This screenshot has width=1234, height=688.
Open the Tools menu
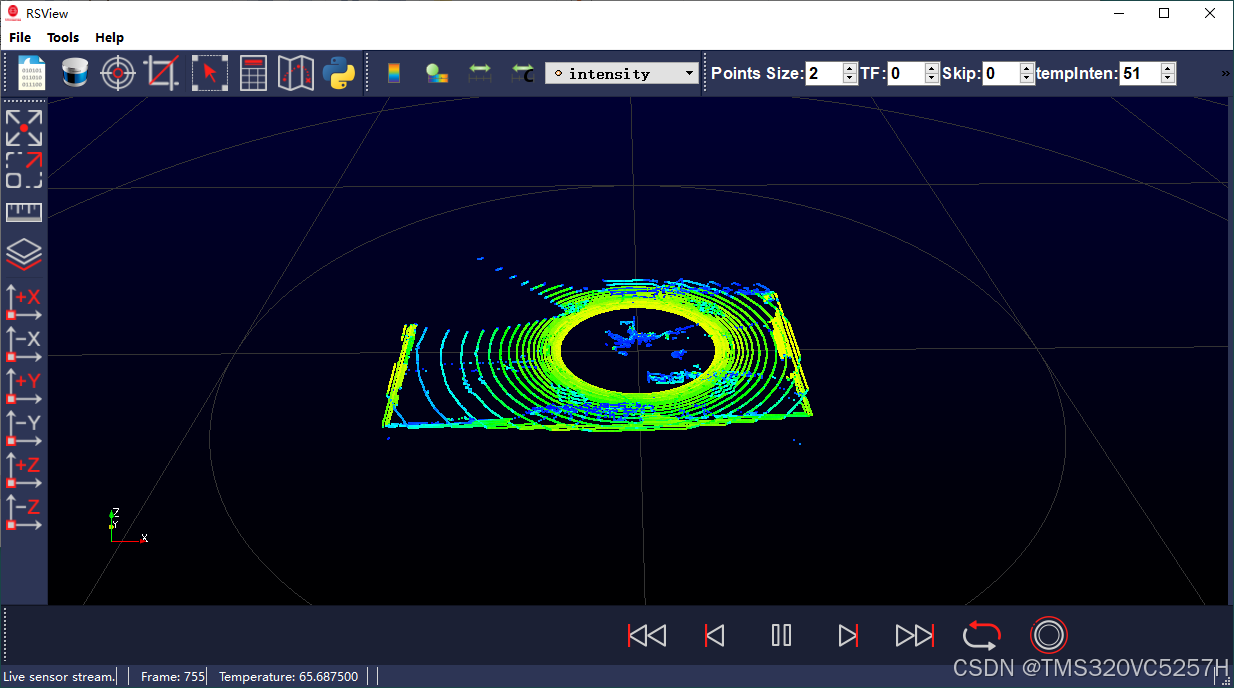click(63, 37)
